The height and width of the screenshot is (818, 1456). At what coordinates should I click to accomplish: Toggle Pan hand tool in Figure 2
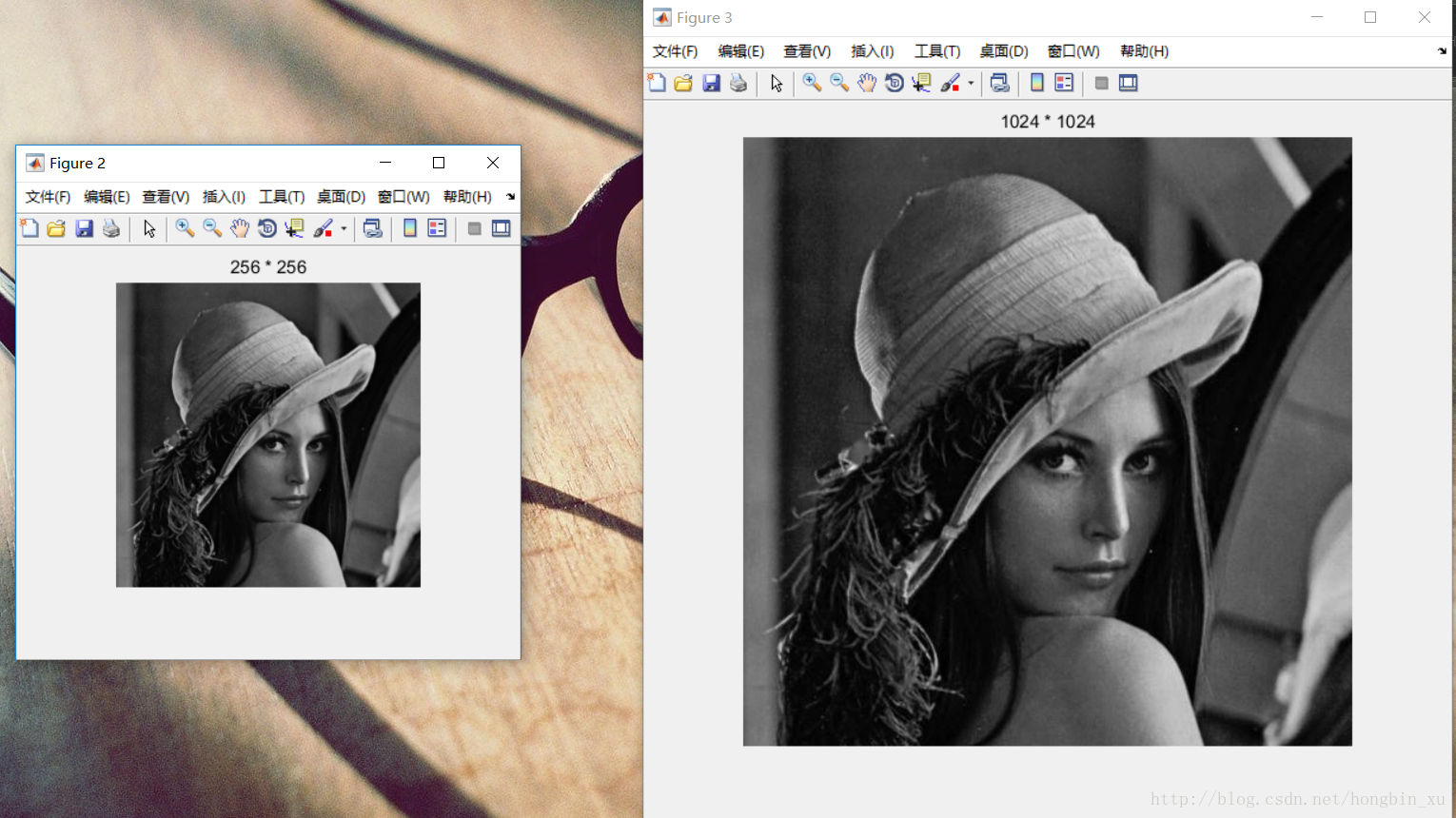tap(240, 228)
